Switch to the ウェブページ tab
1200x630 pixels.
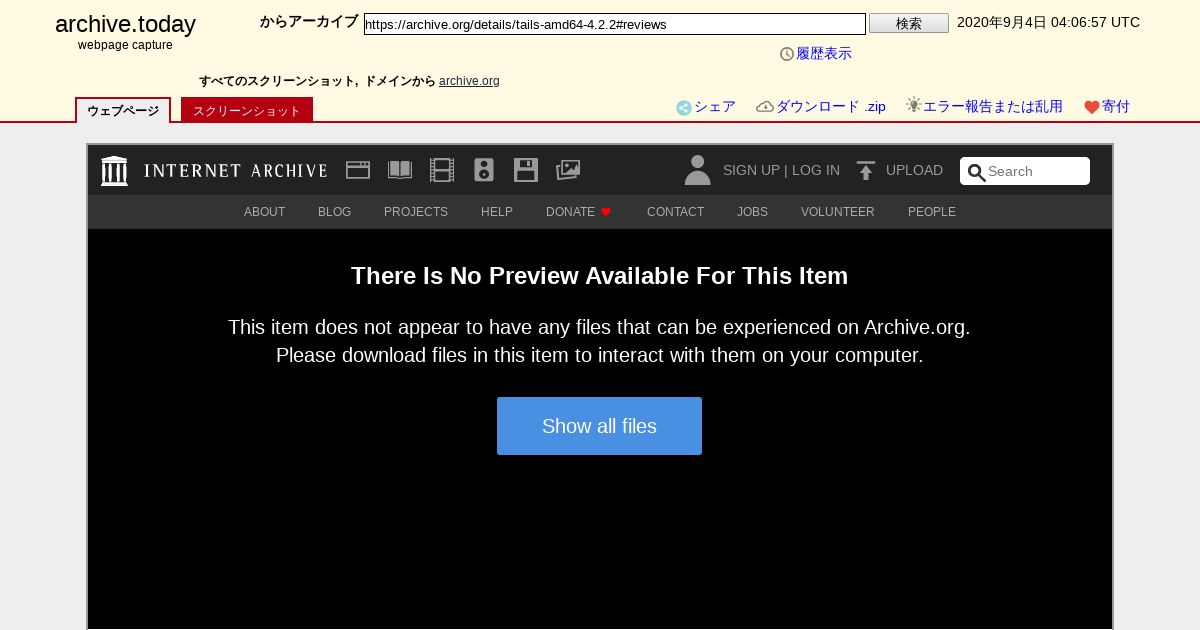[x=123, y=110]
